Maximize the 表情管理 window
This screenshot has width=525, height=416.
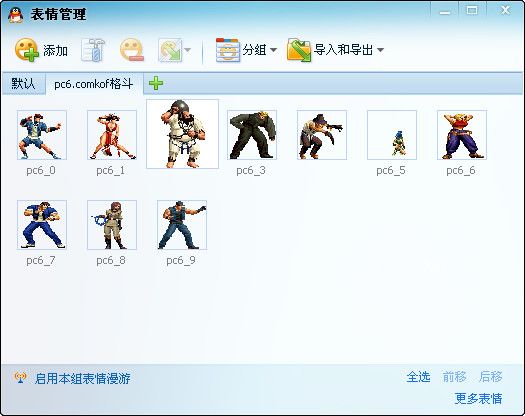pos(472,10)
